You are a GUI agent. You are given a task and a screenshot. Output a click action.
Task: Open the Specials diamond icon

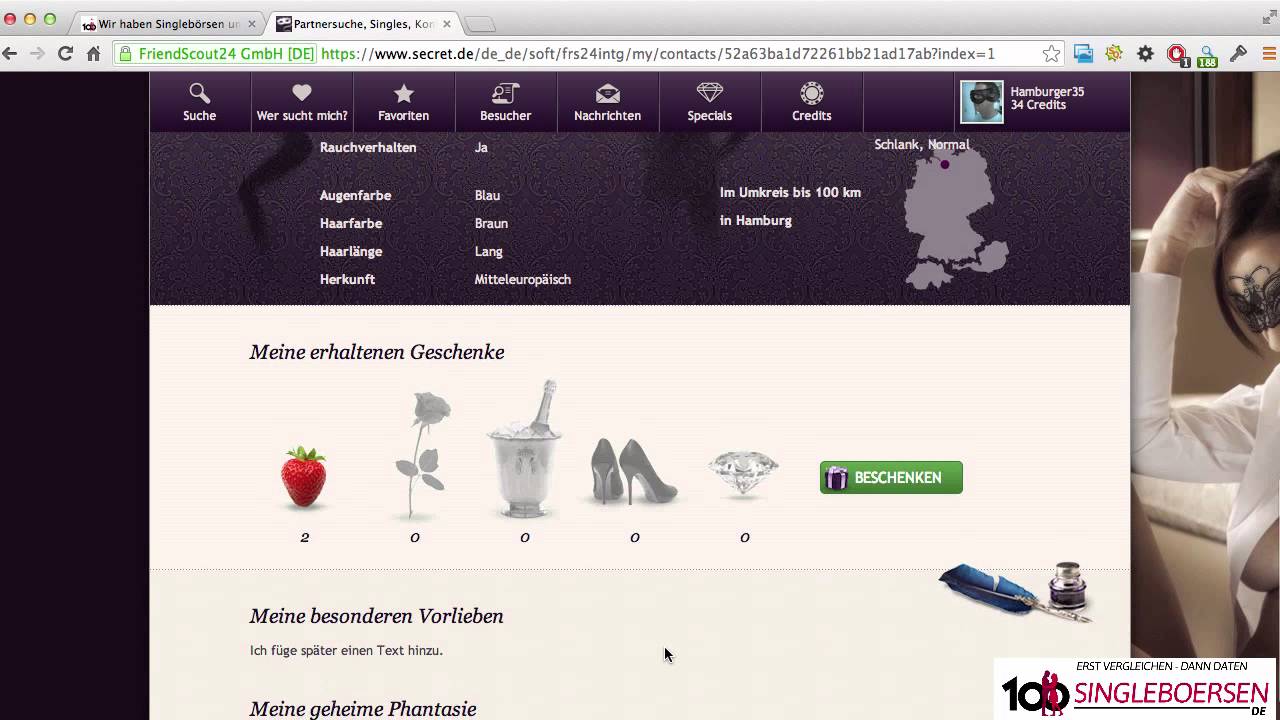(710, 93)
